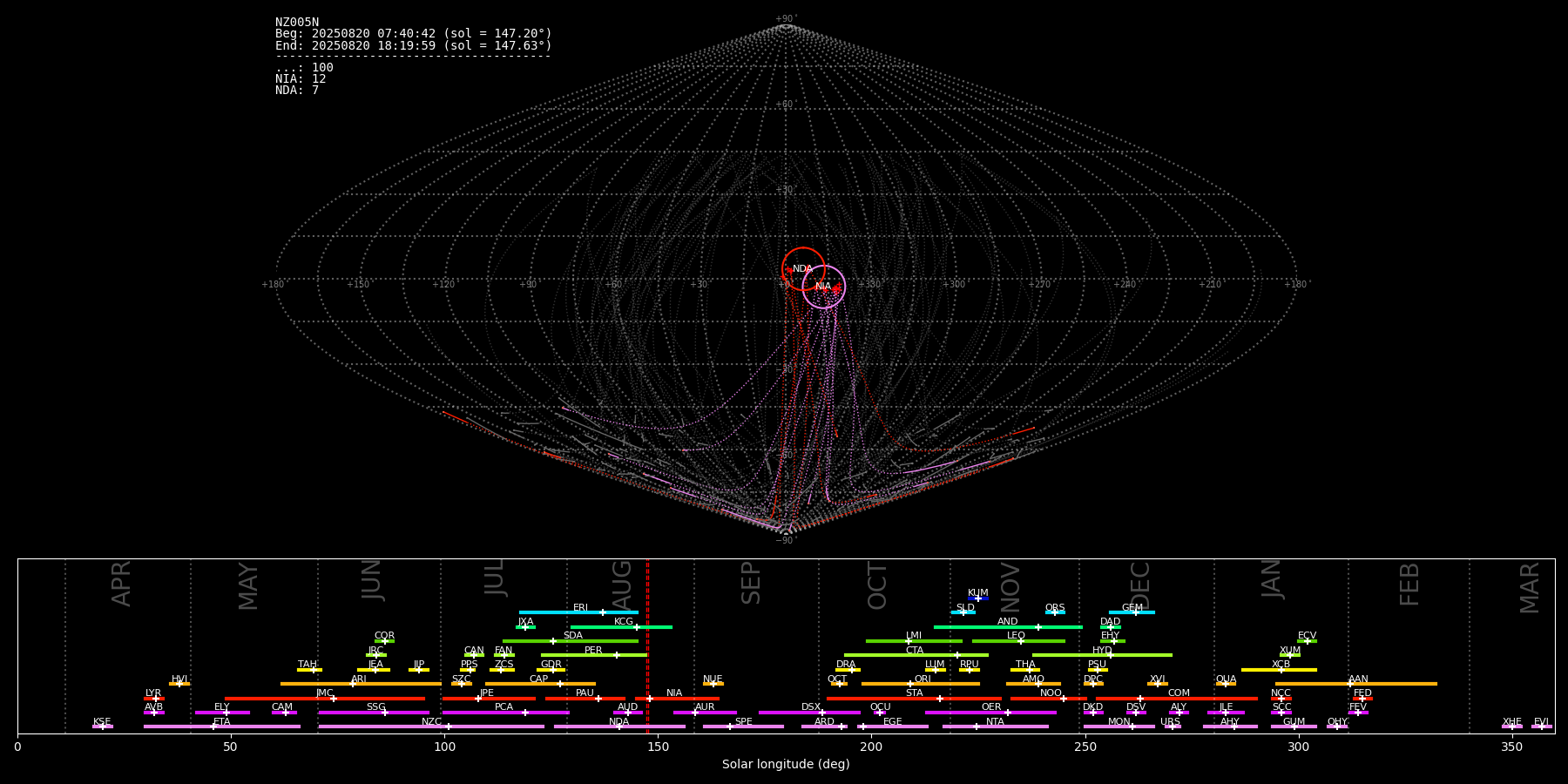Click the XHE shower label
The width and height of the screenshot is (1568, 784).
pyautogui.click(x=1512, y=722)
